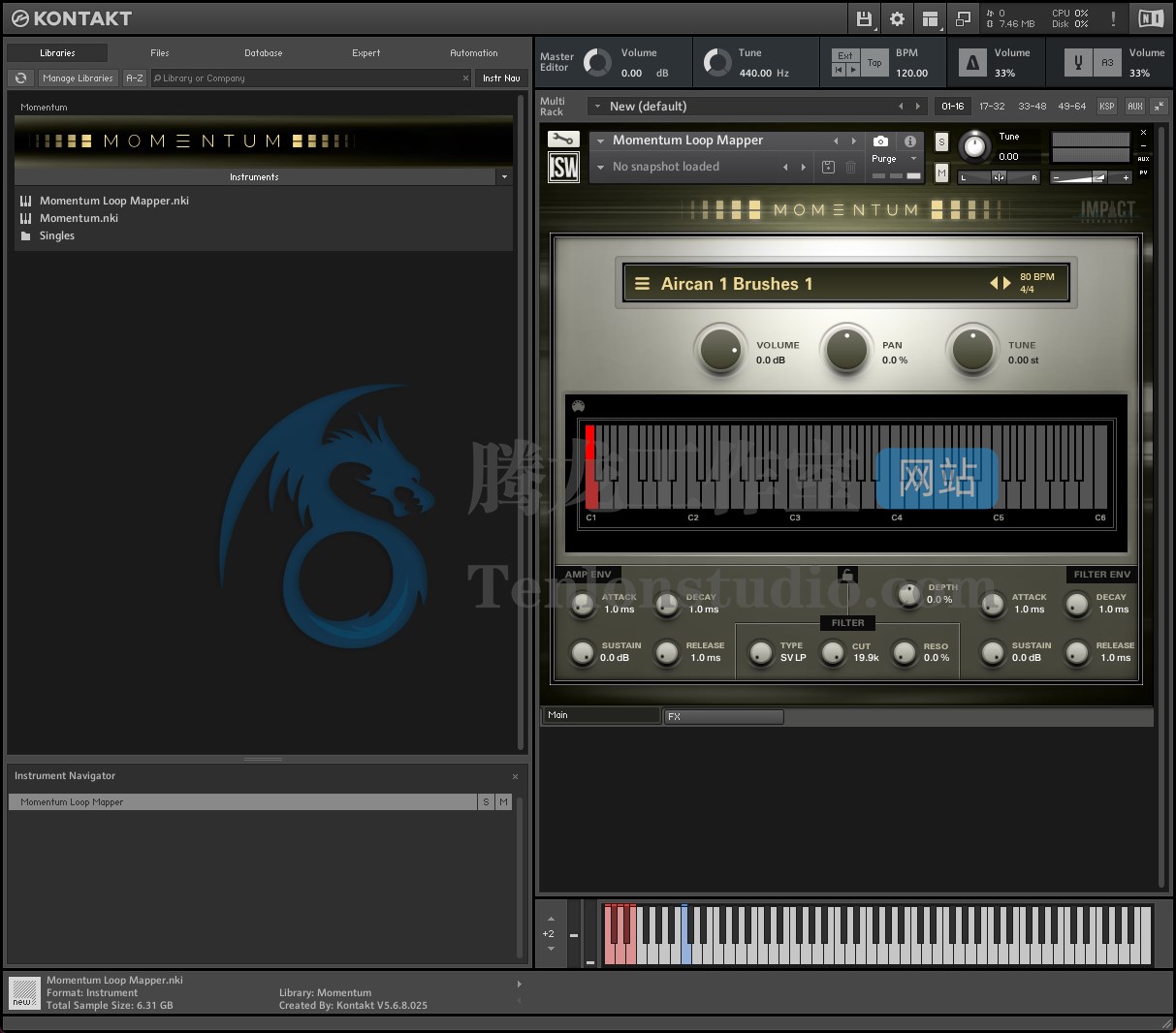Click the Master Editor tempo play icon
This screenshot has width=1176, height=1033.
point(853,70)
